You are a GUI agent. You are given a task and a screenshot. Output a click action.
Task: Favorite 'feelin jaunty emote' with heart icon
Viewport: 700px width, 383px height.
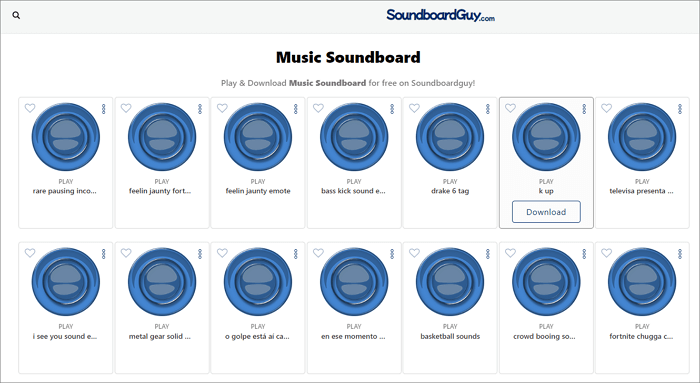(x=222, y=108)
